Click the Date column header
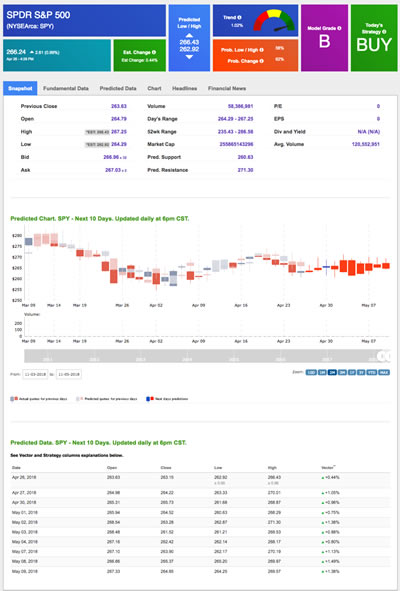Image resolution: width=400 pixels, height=591 pixels. point(16,468)
